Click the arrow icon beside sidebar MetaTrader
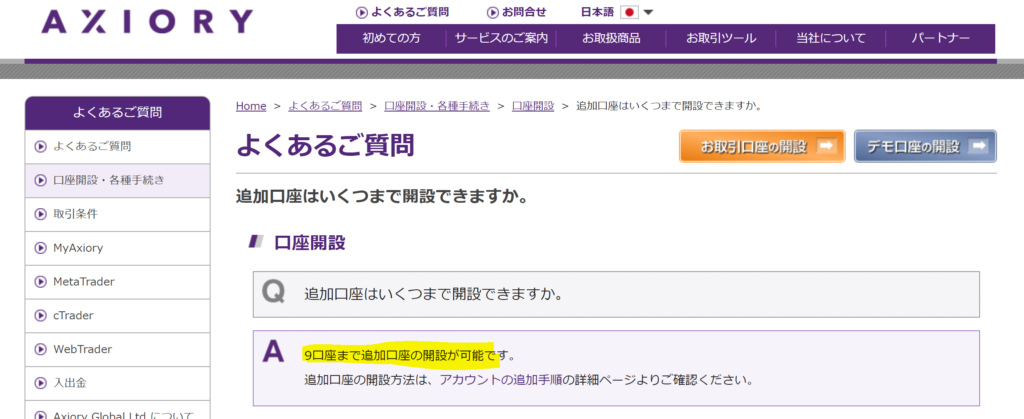This screenshot has height=419, width=1024. [x=40, y=282]
